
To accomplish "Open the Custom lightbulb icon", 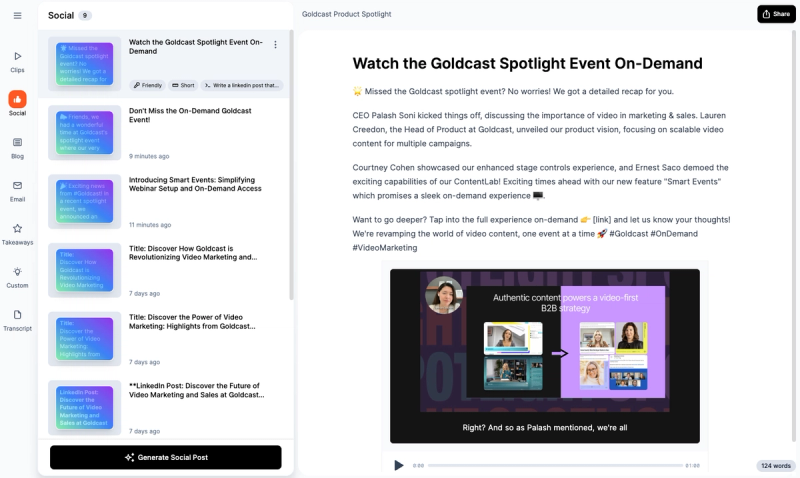I will coord(17,271).
